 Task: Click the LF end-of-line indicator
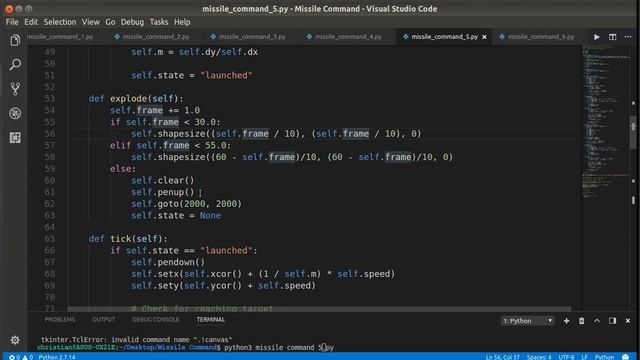point(584,357)
